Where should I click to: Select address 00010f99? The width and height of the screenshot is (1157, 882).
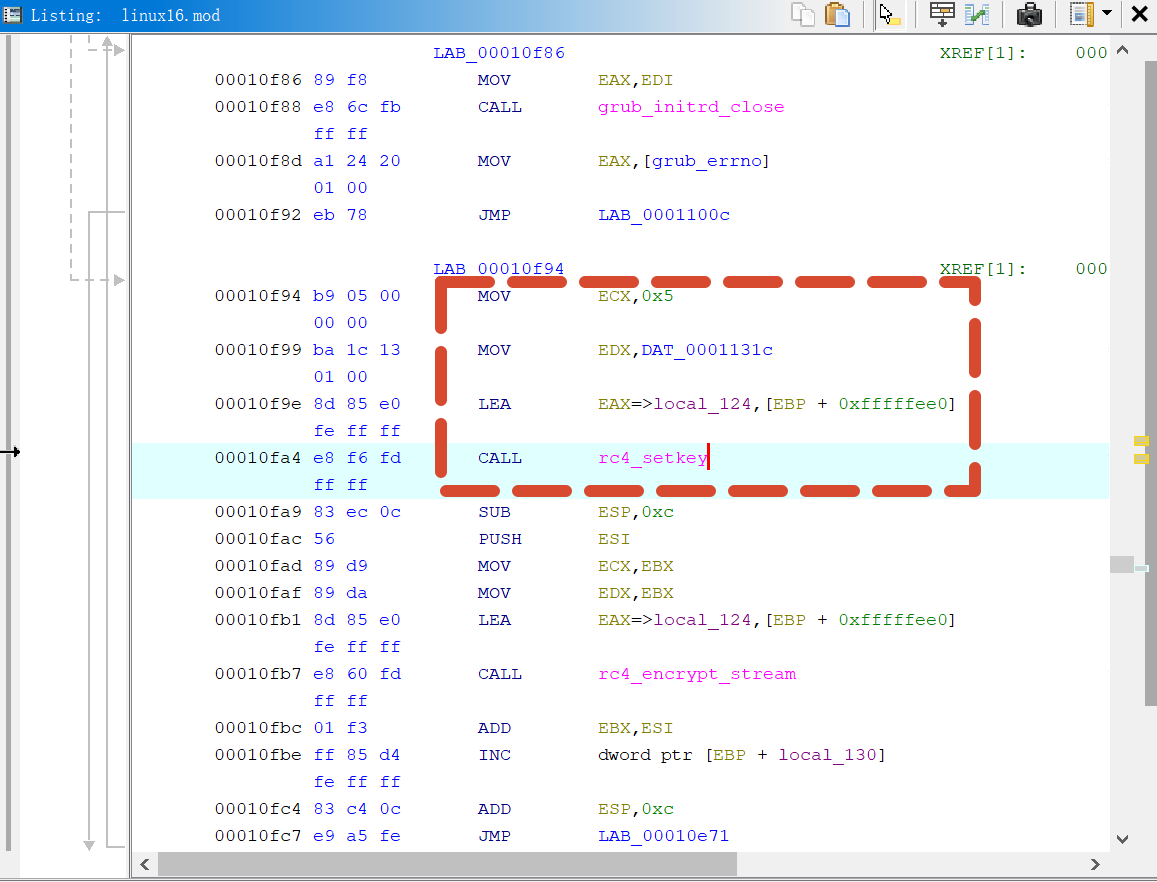tap(258, 350)
